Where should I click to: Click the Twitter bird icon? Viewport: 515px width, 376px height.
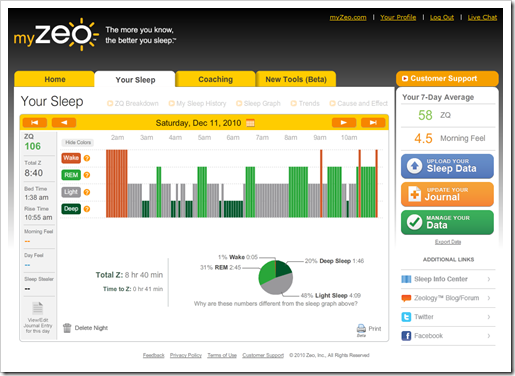(406, 317)
